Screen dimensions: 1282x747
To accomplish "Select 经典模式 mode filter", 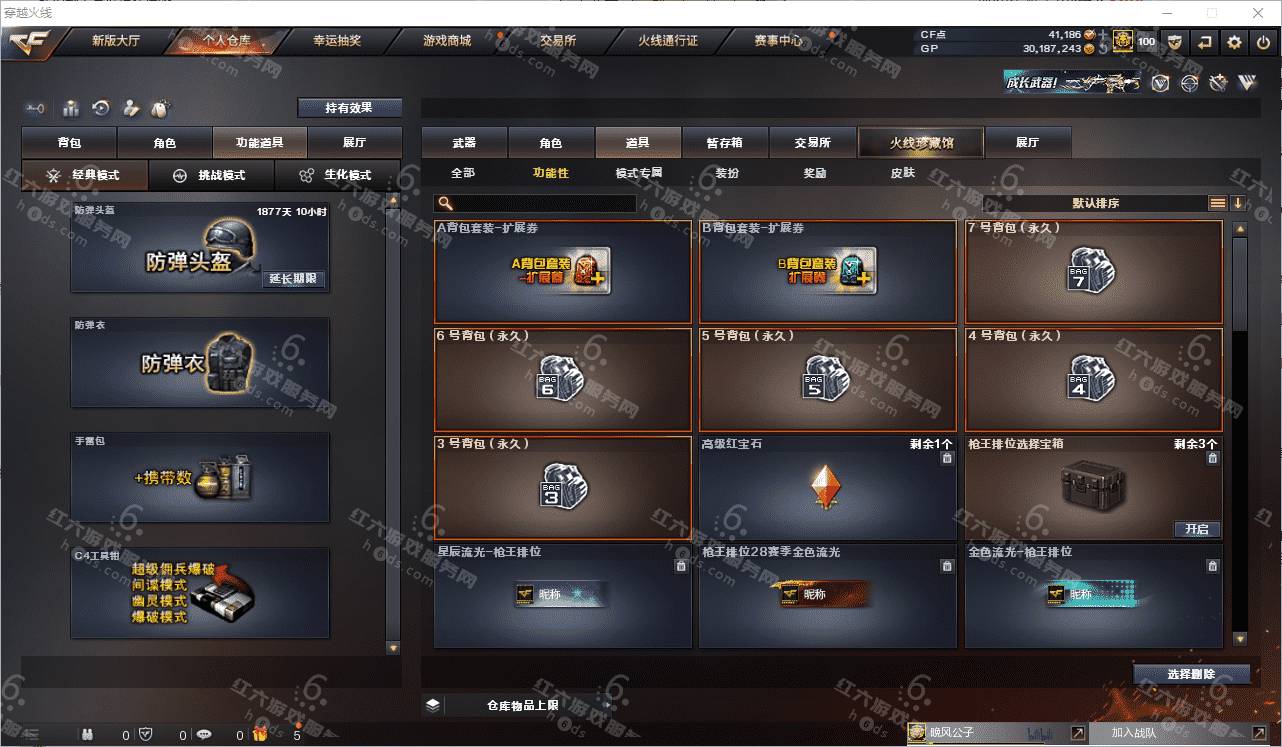I will point(85,175).
